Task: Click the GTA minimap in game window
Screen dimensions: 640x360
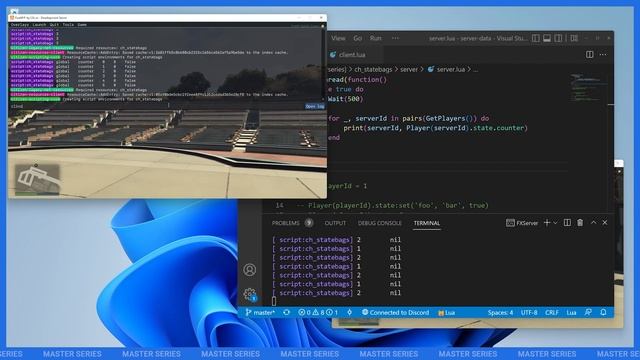Action: (38, 179)
